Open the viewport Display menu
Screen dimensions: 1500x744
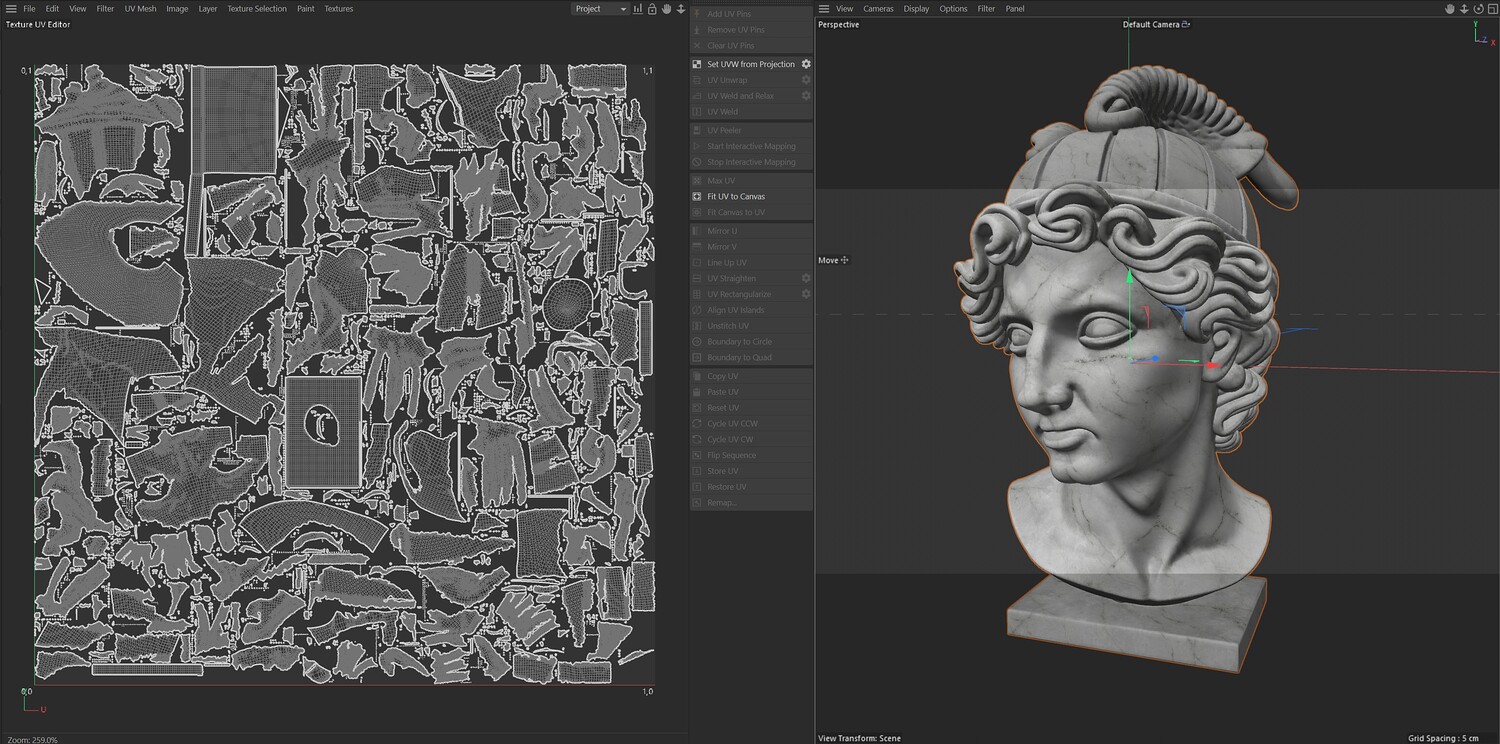[916, 9]
